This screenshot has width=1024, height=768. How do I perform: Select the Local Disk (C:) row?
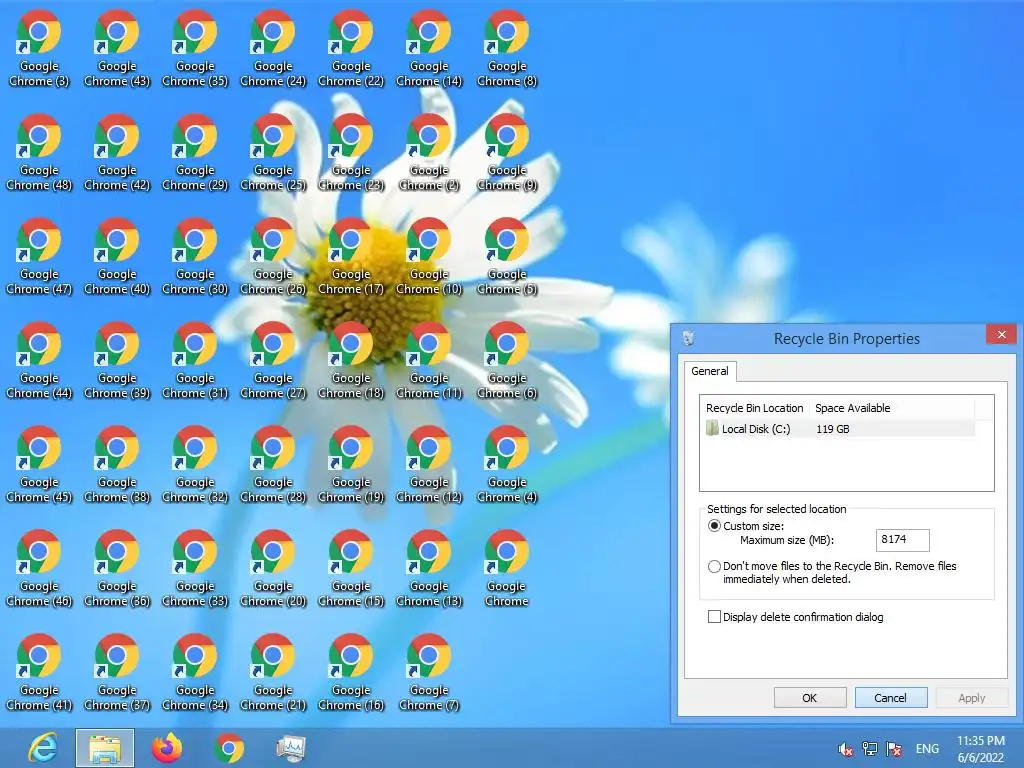[x=839, y=429]
